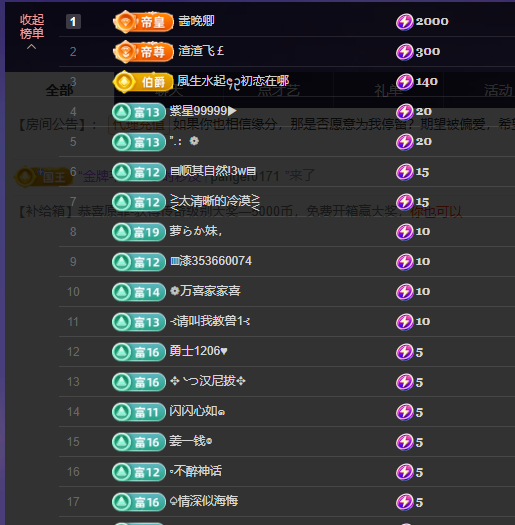Select rank 17 row 情深似海悔

click(x=287, y=502)
